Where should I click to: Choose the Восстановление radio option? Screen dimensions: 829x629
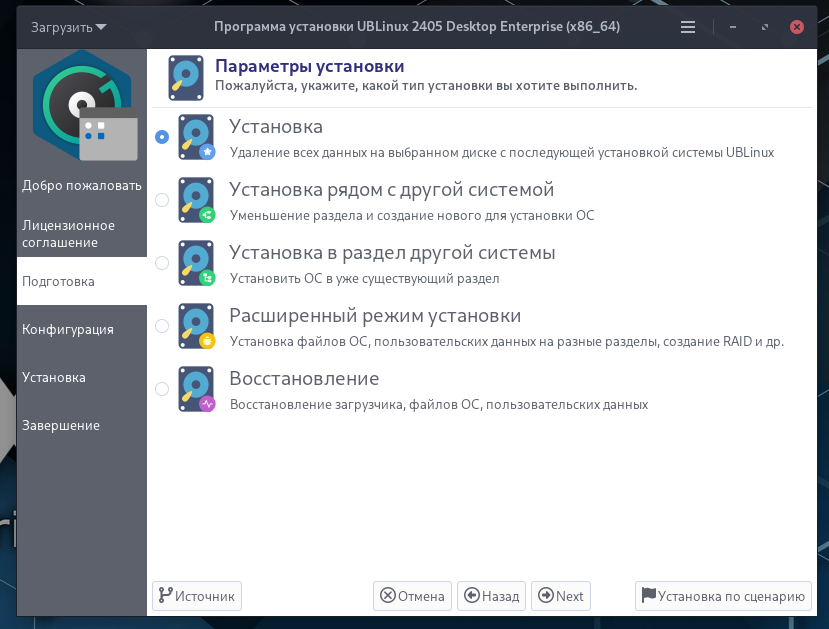pyautogui.click(x=162, y=388)
